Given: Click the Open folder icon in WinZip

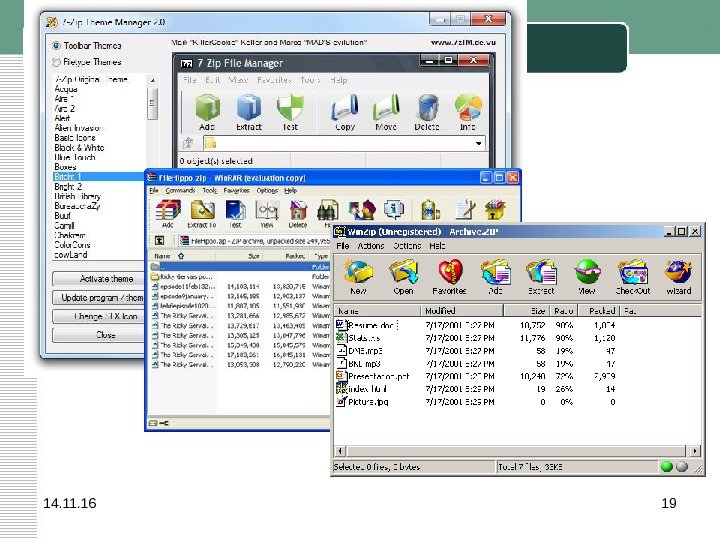Looking at the screenshot, I should (403, 272).
